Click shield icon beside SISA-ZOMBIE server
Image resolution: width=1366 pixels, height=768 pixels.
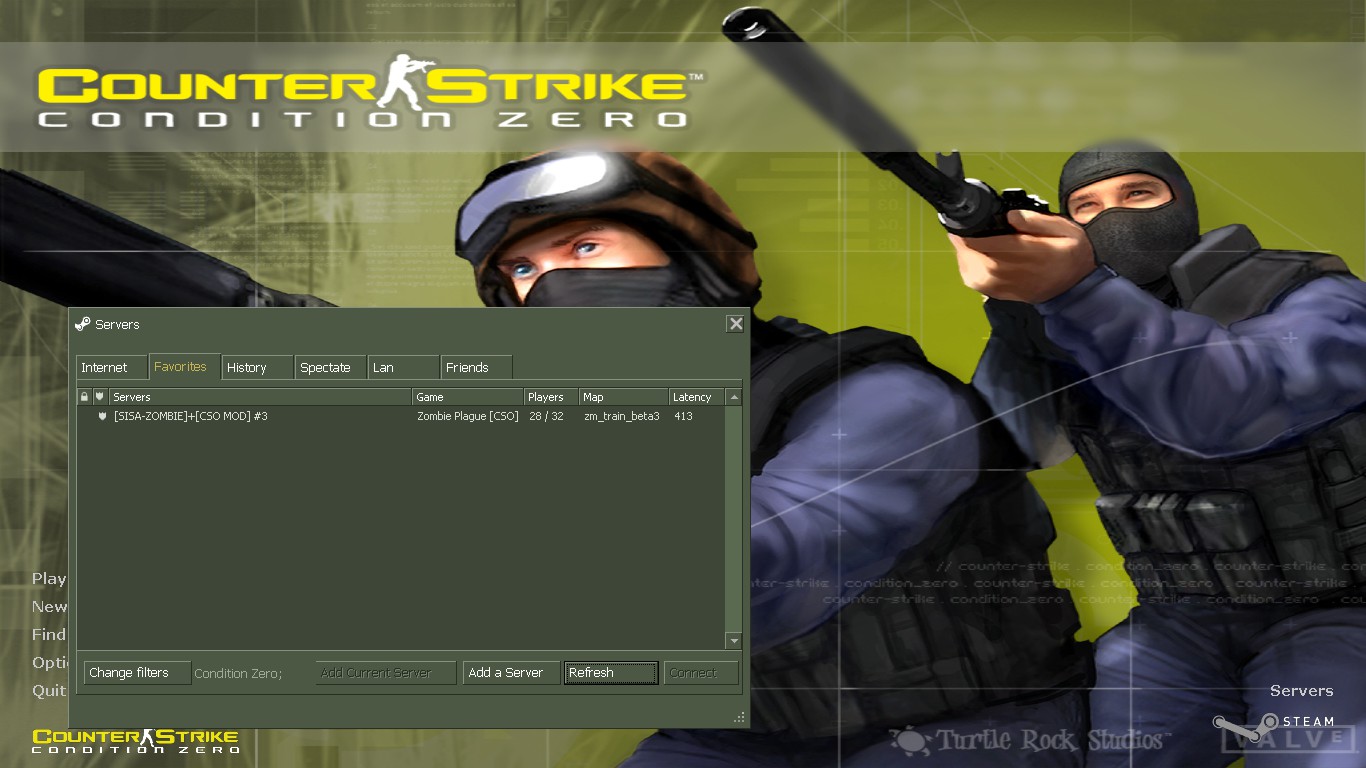pos(101,416)
